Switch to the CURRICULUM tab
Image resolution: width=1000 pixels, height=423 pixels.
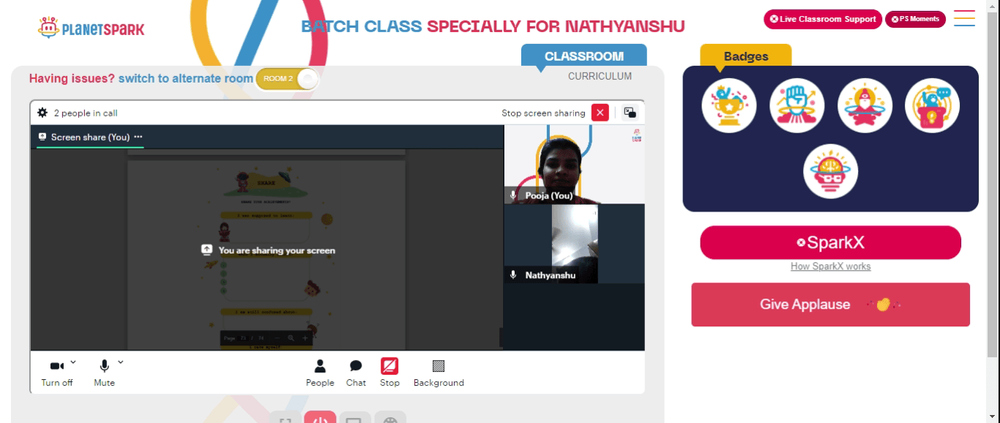(x=599, y=76)
